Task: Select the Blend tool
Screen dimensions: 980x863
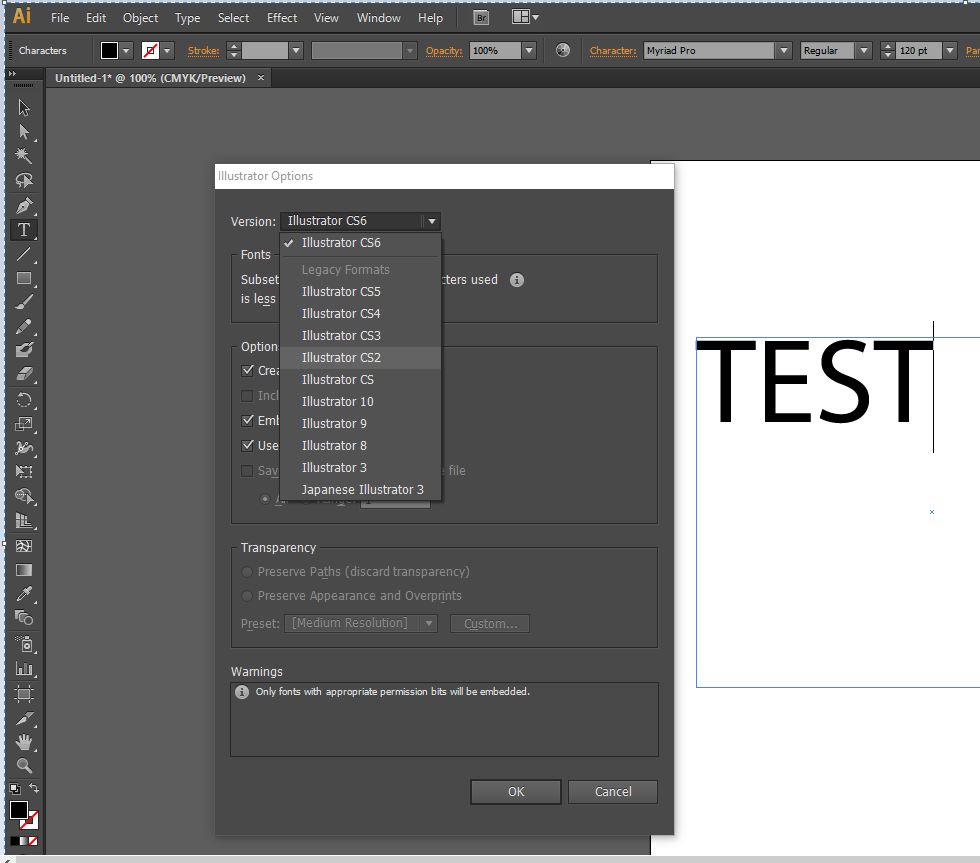Action: pos(24,618)
